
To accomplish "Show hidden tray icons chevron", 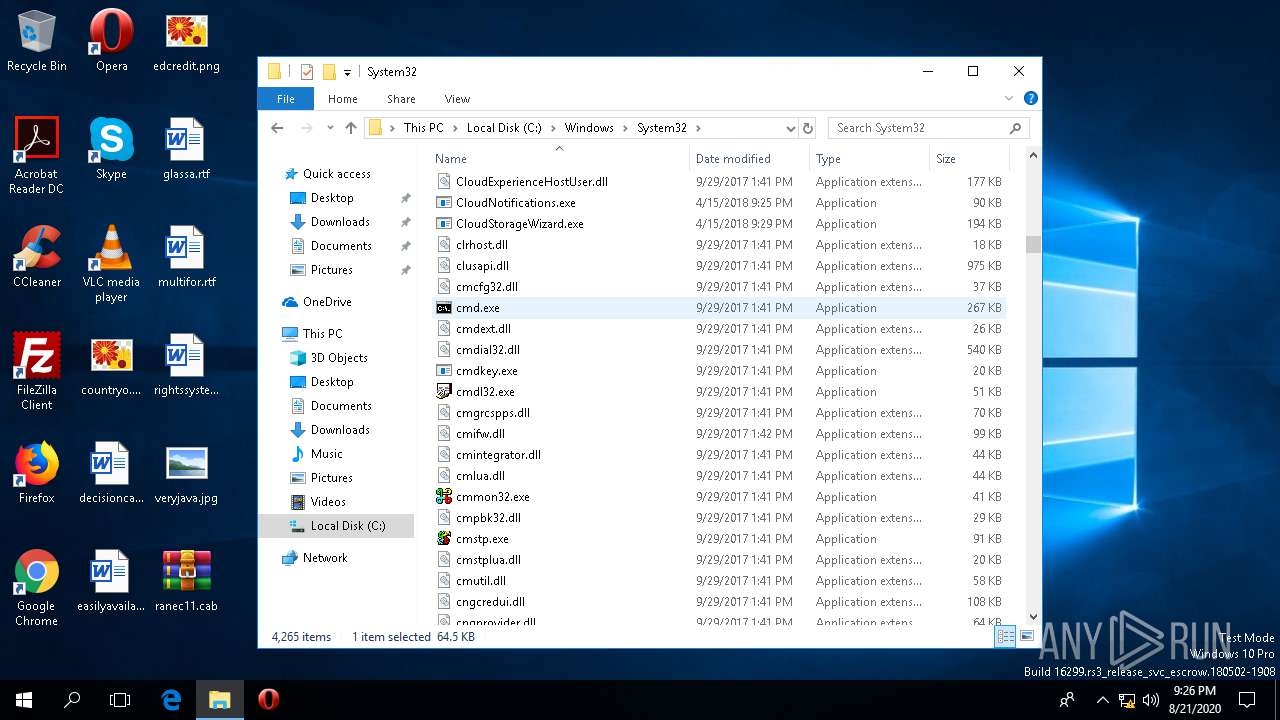I will pyautogui.click(x=1103, y=700).
